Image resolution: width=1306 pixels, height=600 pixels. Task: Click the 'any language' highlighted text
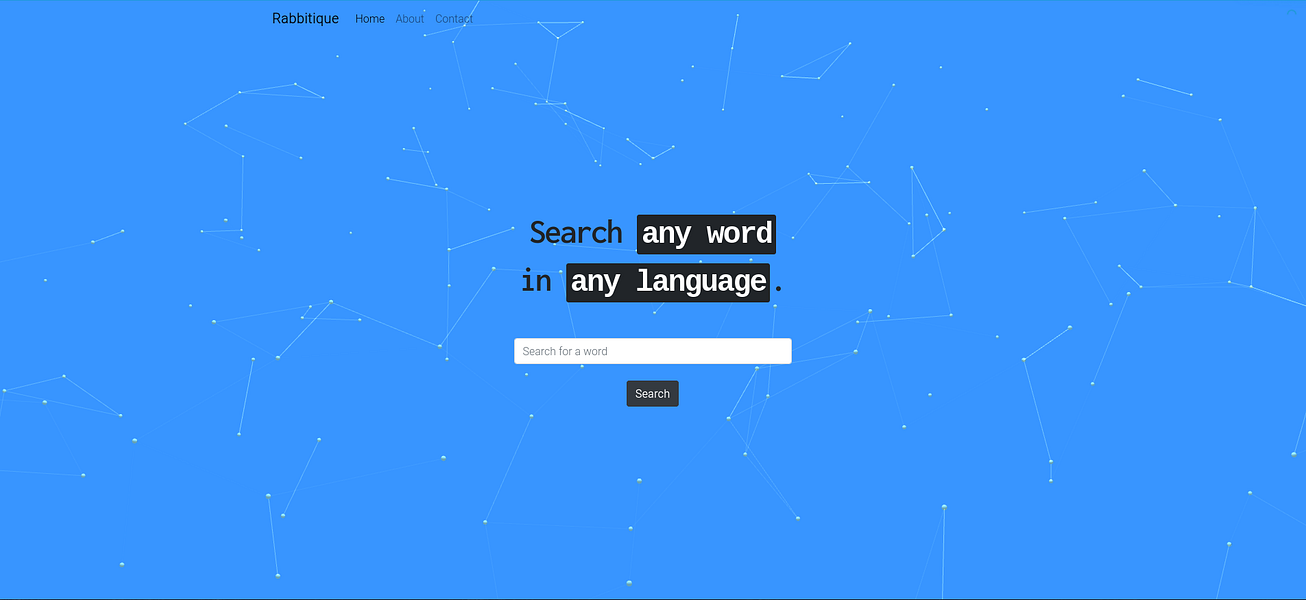click(668, 283)
